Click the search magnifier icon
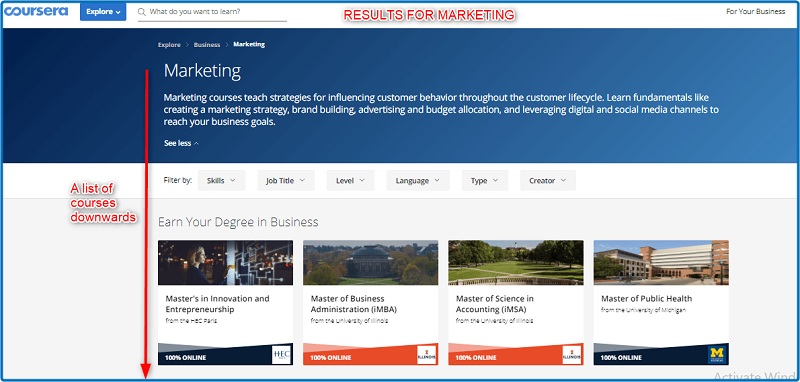The image size is (800, 382). point(142,11)
